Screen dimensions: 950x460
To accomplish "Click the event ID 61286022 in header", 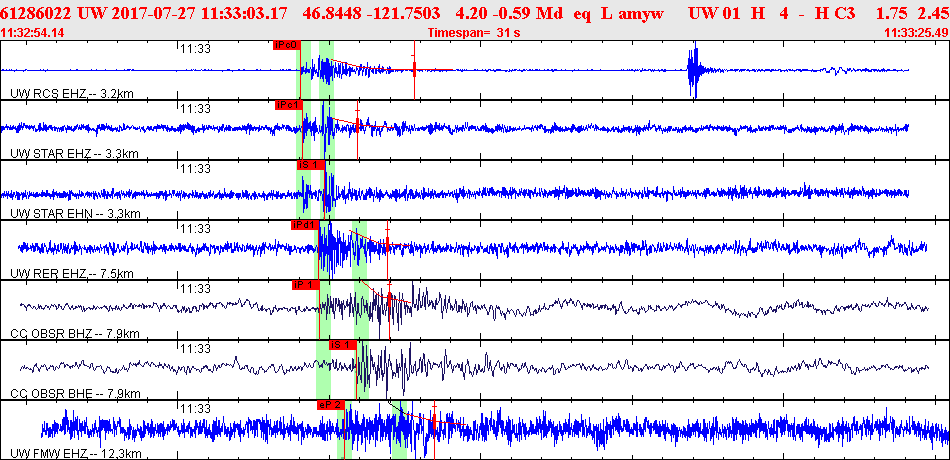I will [36, 13].
